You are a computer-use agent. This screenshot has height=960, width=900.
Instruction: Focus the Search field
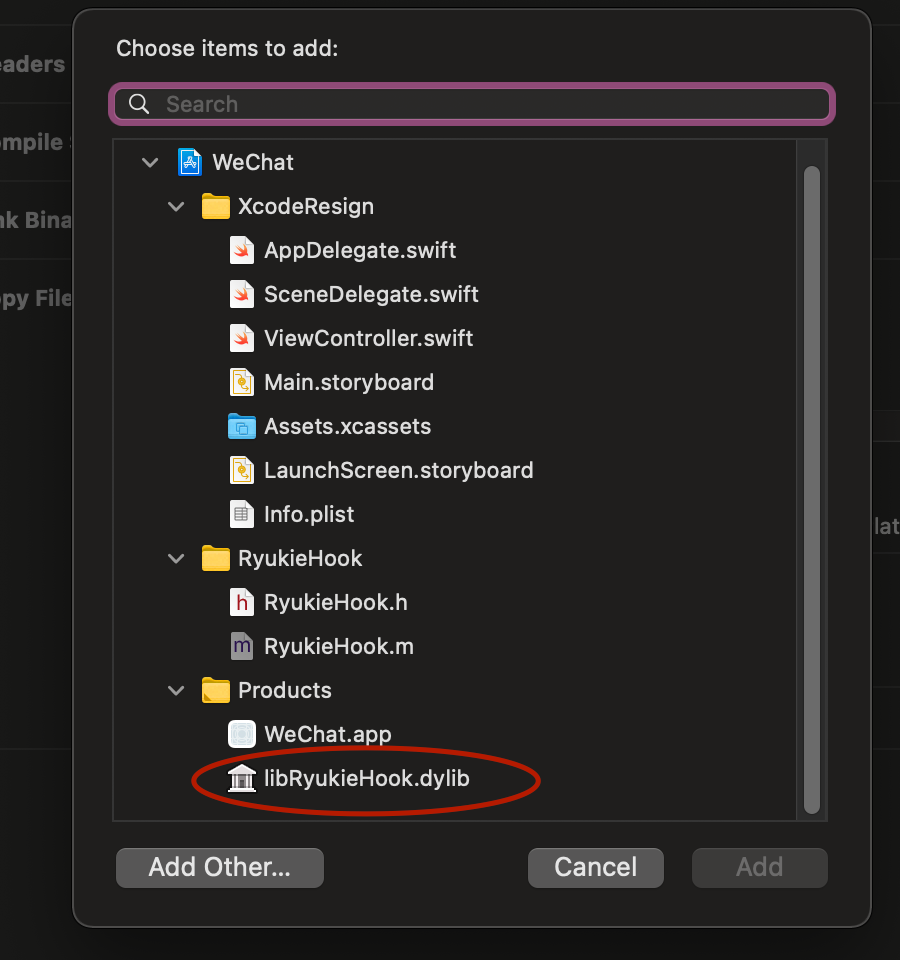(x=472, y=104)
